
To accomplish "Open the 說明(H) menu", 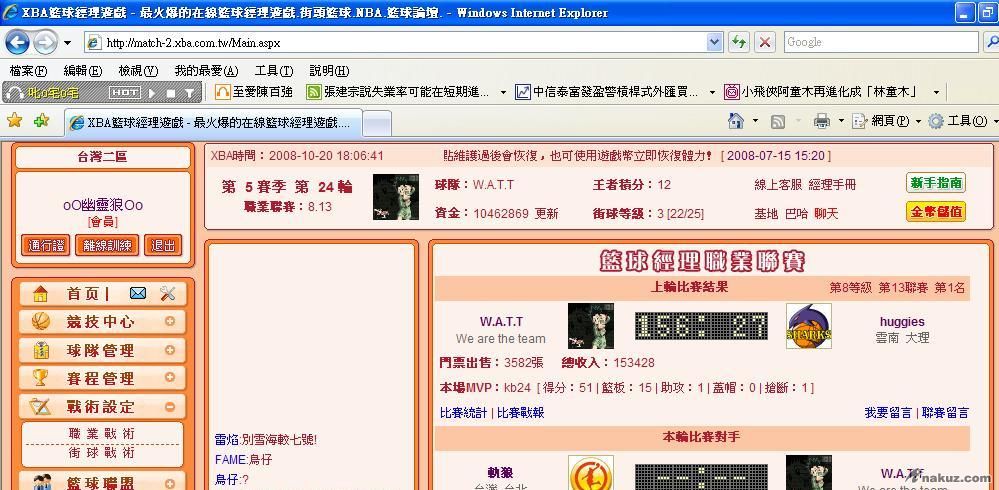I will (x=329, y=71).
